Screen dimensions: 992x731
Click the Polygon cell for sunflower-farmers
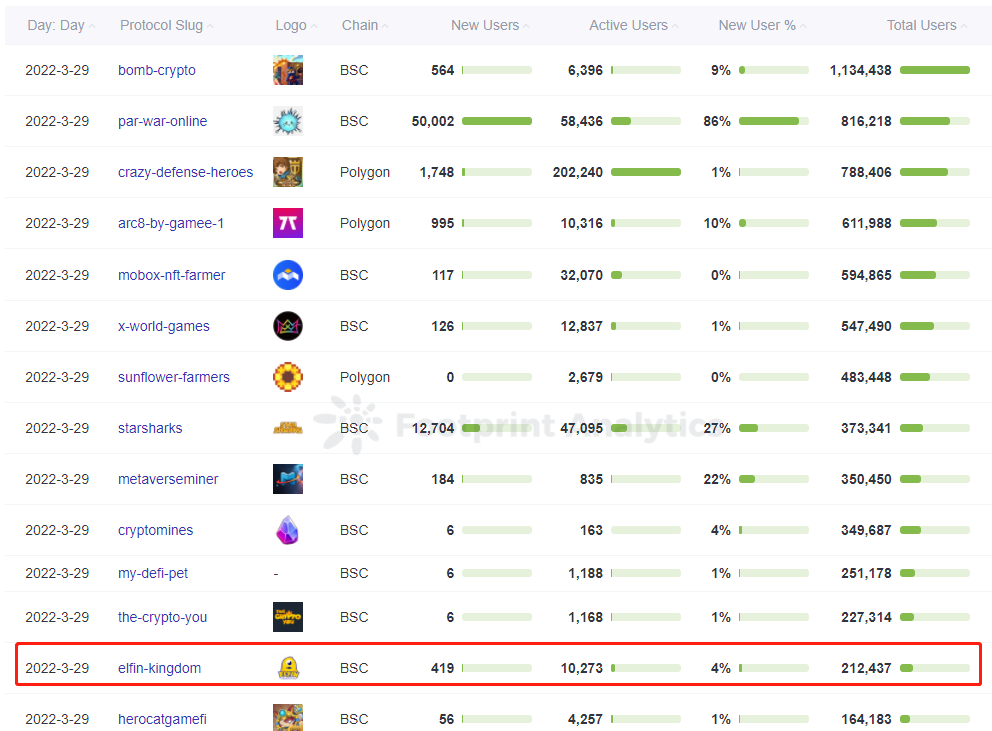[365, 377]
